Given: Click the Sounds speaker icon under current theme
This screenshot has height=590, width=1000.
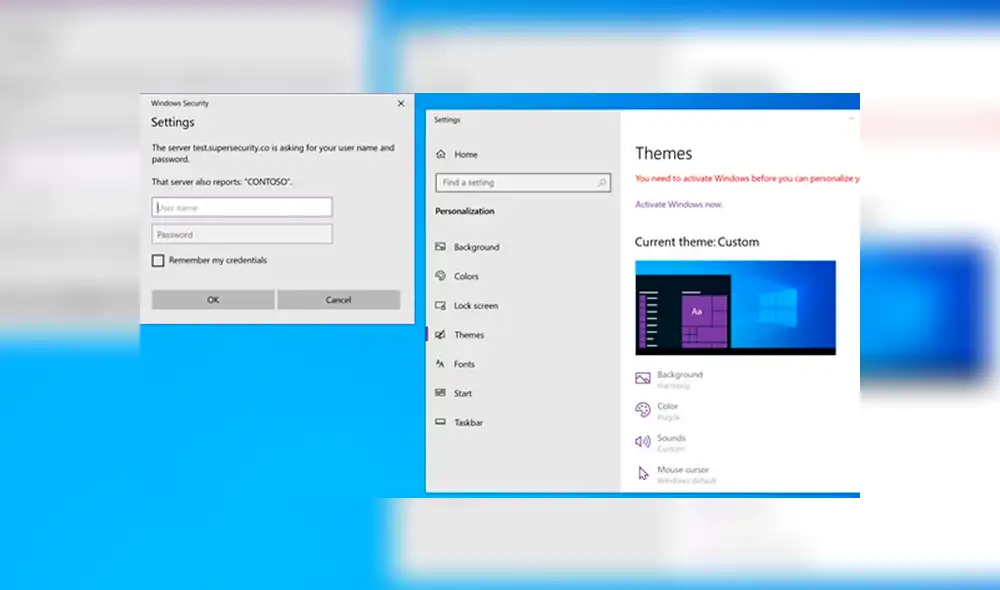Looking at the screenshot, I should [x=642, y=439].
